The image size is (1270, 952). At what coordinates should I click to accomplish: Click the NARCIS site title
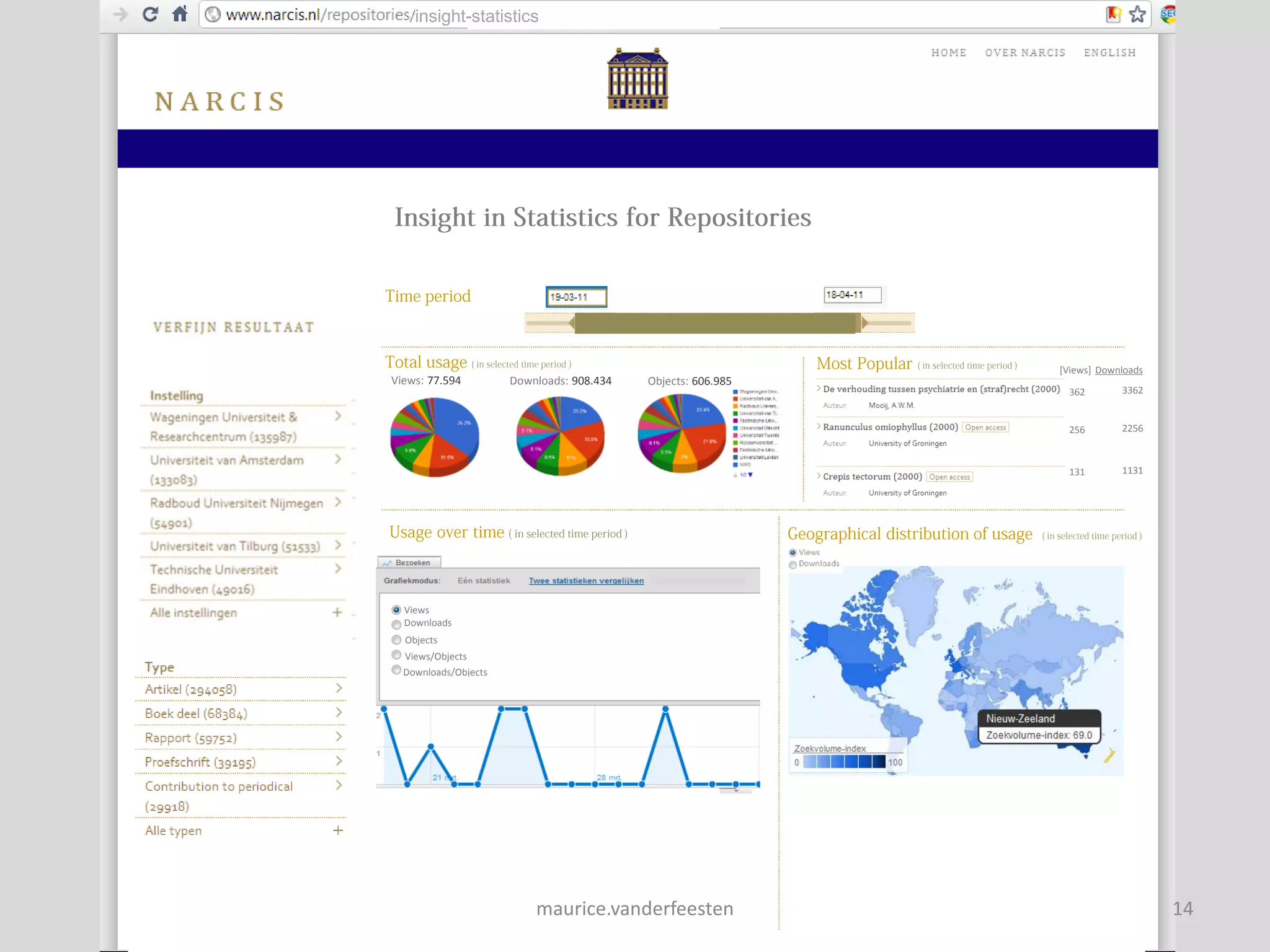point(220,102)
